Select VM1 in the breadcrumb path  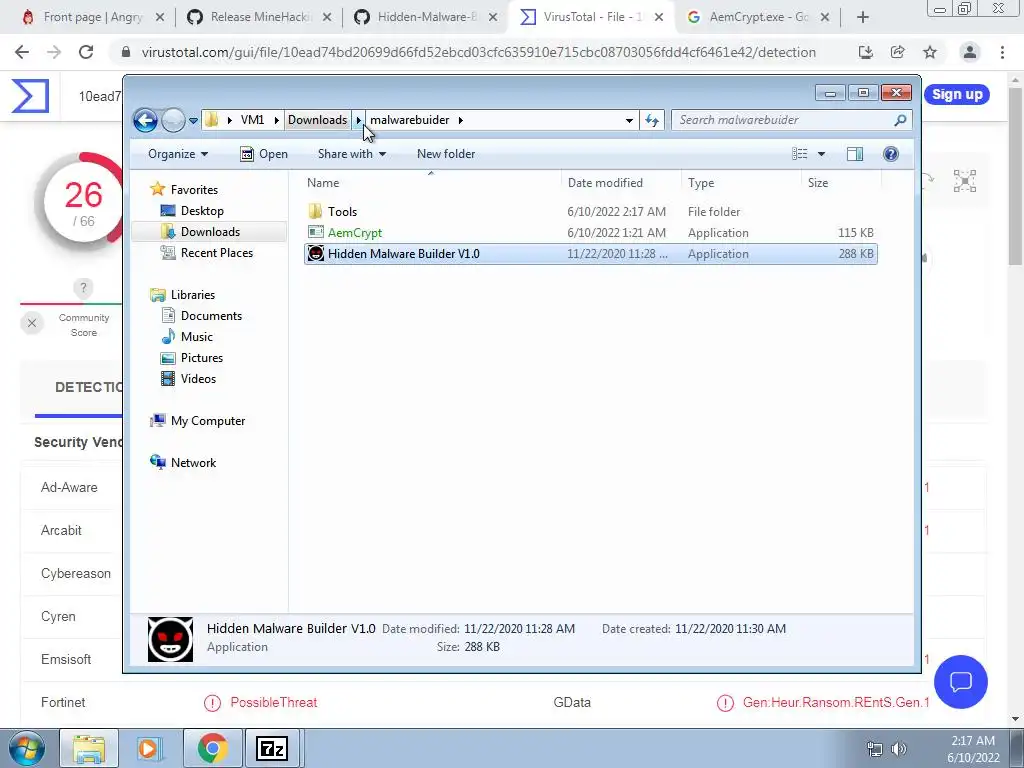[252, 120]
